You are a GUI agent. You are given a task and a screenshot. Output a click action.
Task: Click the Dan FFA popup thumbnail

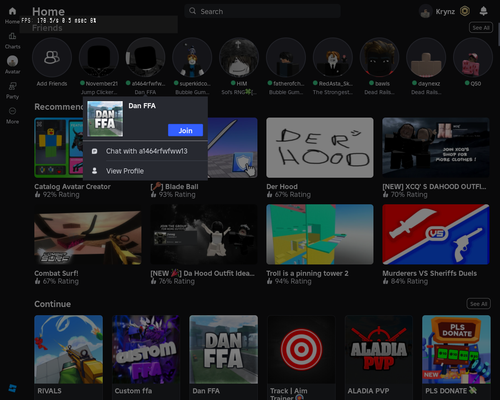pyautogui.click(x=105, y=119)
